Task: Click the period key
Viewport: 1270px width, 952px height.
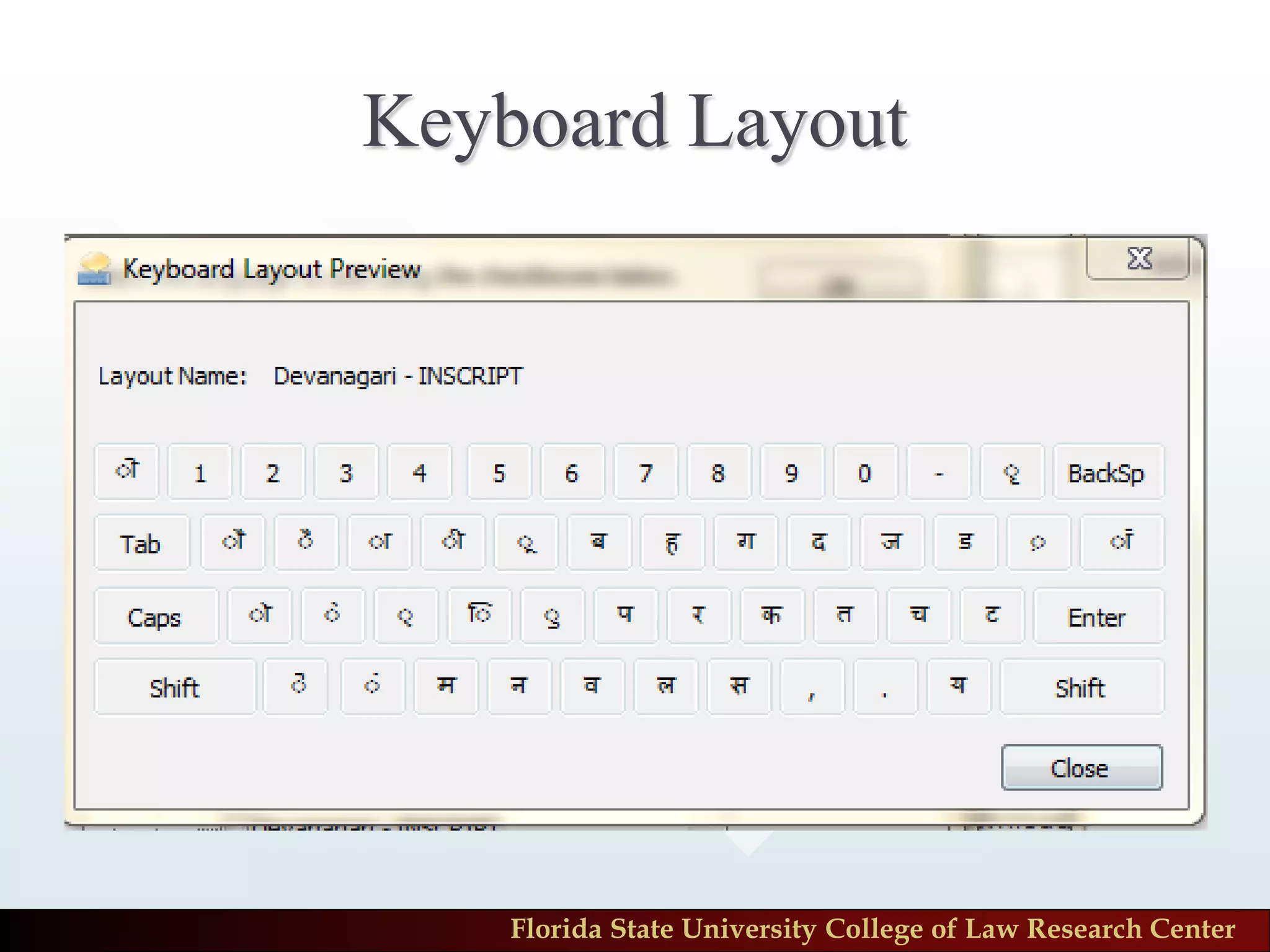Action: (x=885, y=687)
